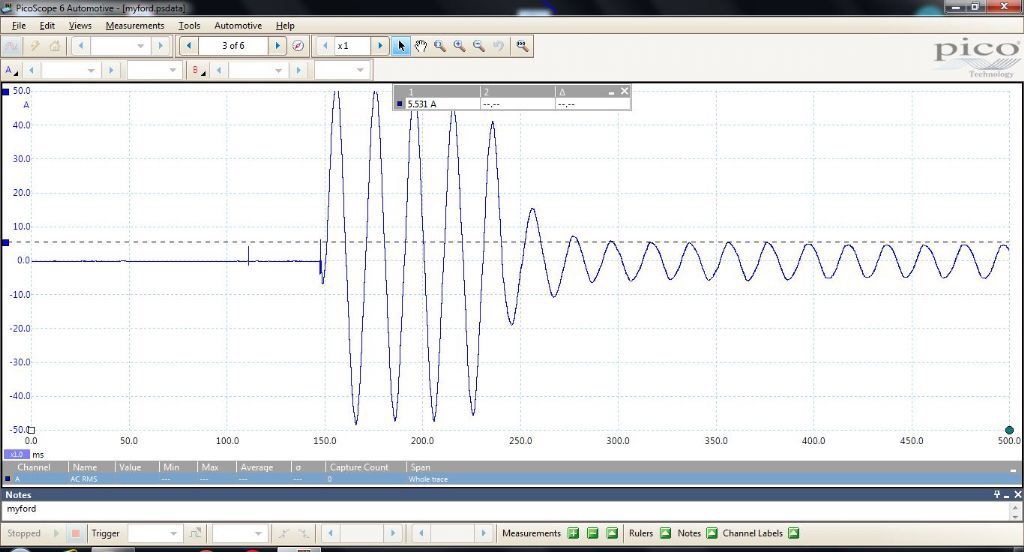Open the Edit menu

pyautogui.click(x=47, y=25)
